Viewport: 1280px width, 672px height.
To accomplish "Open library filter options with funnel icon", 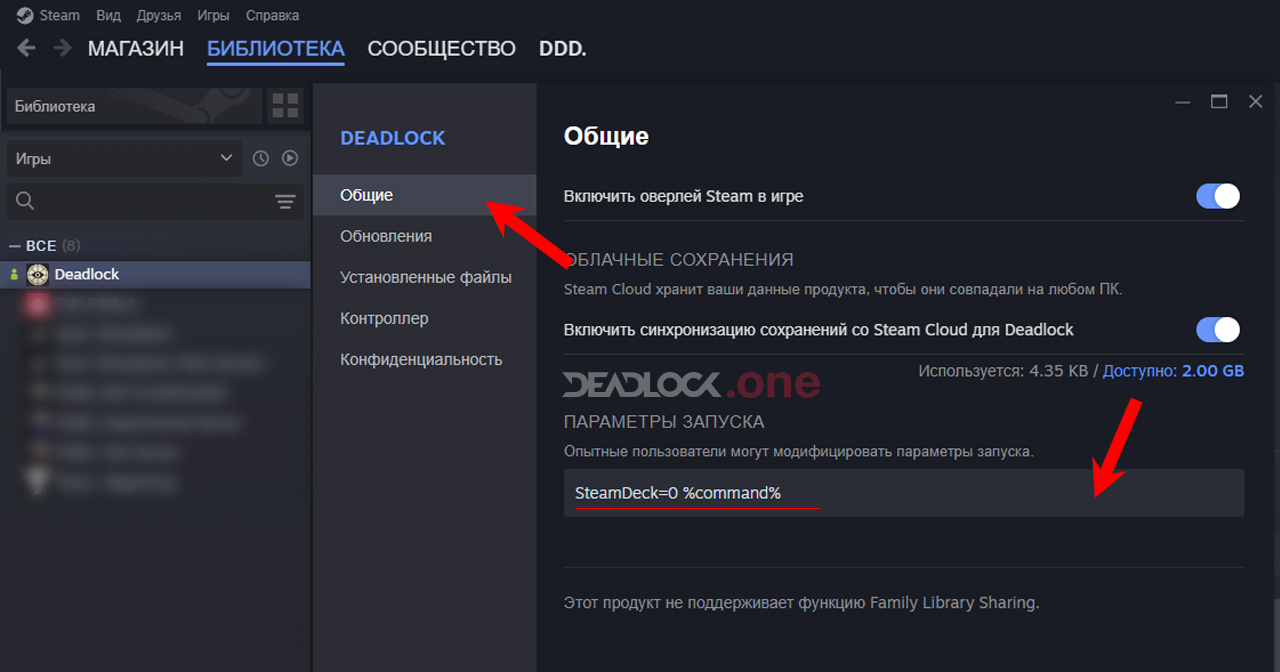I will point(286,201).
